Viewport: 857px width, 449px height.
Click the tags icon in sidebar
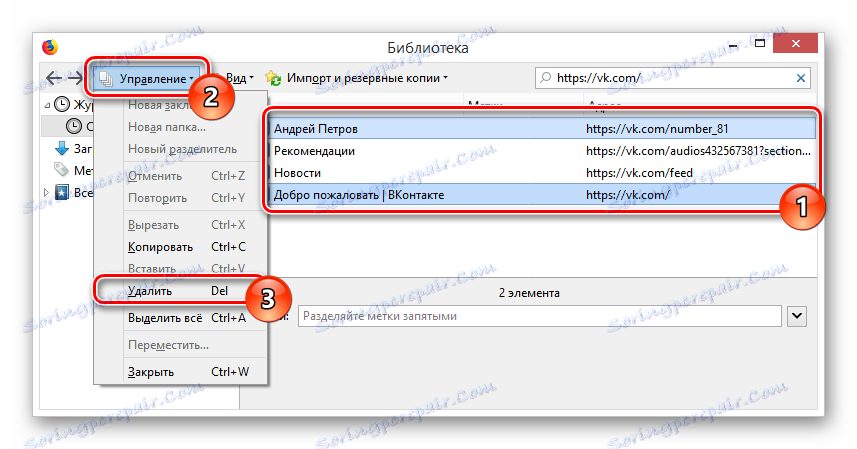click(x=61, y=170)
